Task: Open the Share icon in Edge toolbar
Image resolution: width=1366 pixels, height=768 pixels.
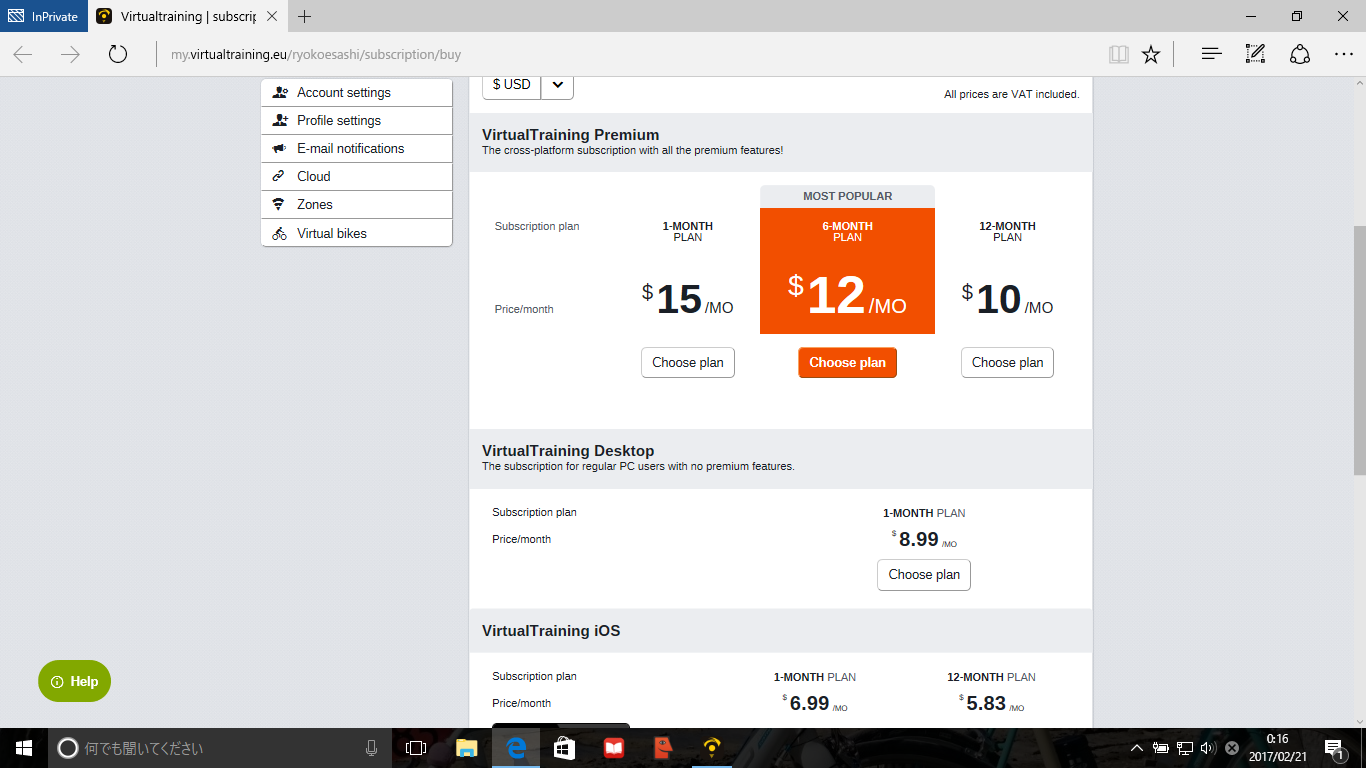Action: [1300, 54]
